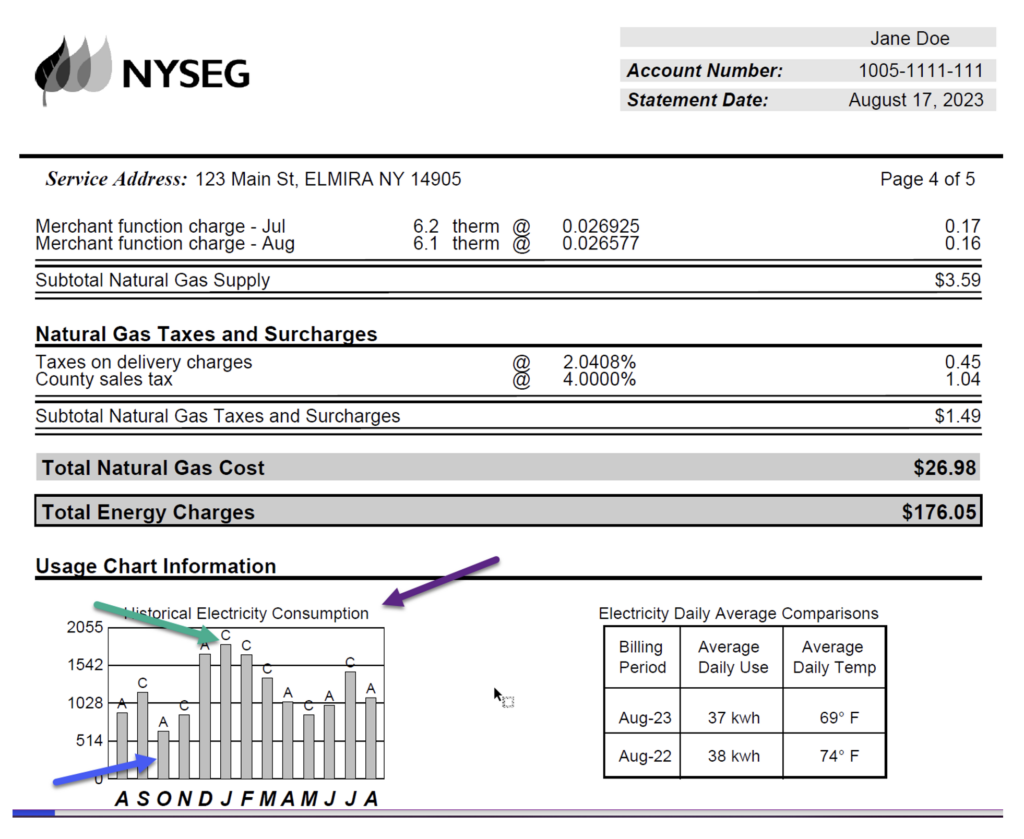Screen dimensions: 1024x839
Task: Click the February bar in the chart
Action: click(x=246, y=717)
